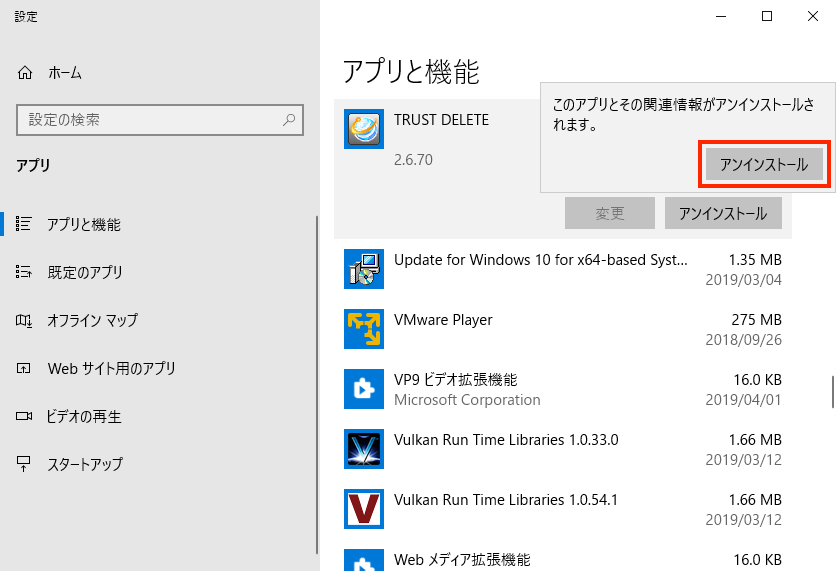Click the Vulkan Run Time Libraries 1.0.54.1 icon
836x571 pixels.
(363, 509)
